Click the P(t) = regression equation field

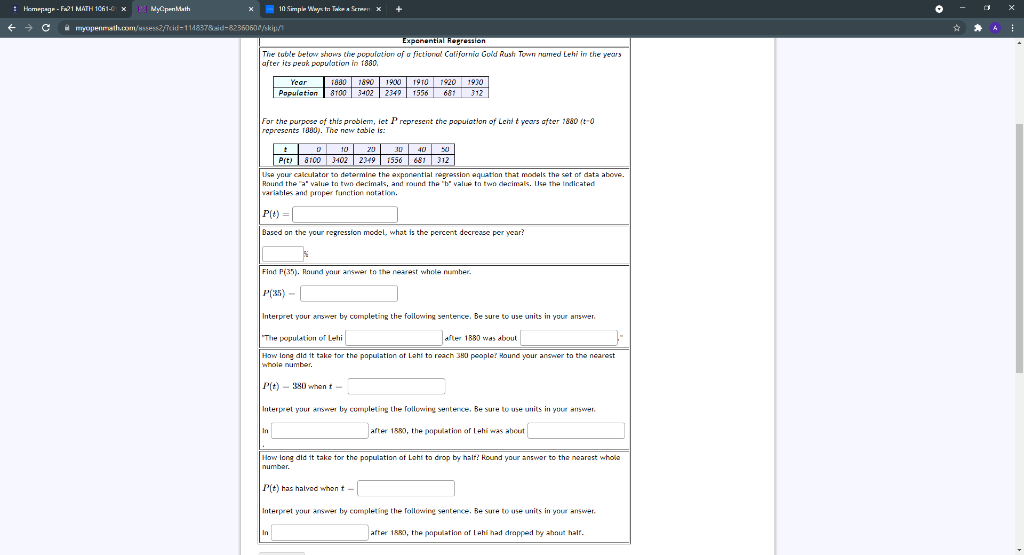(345, 214)
